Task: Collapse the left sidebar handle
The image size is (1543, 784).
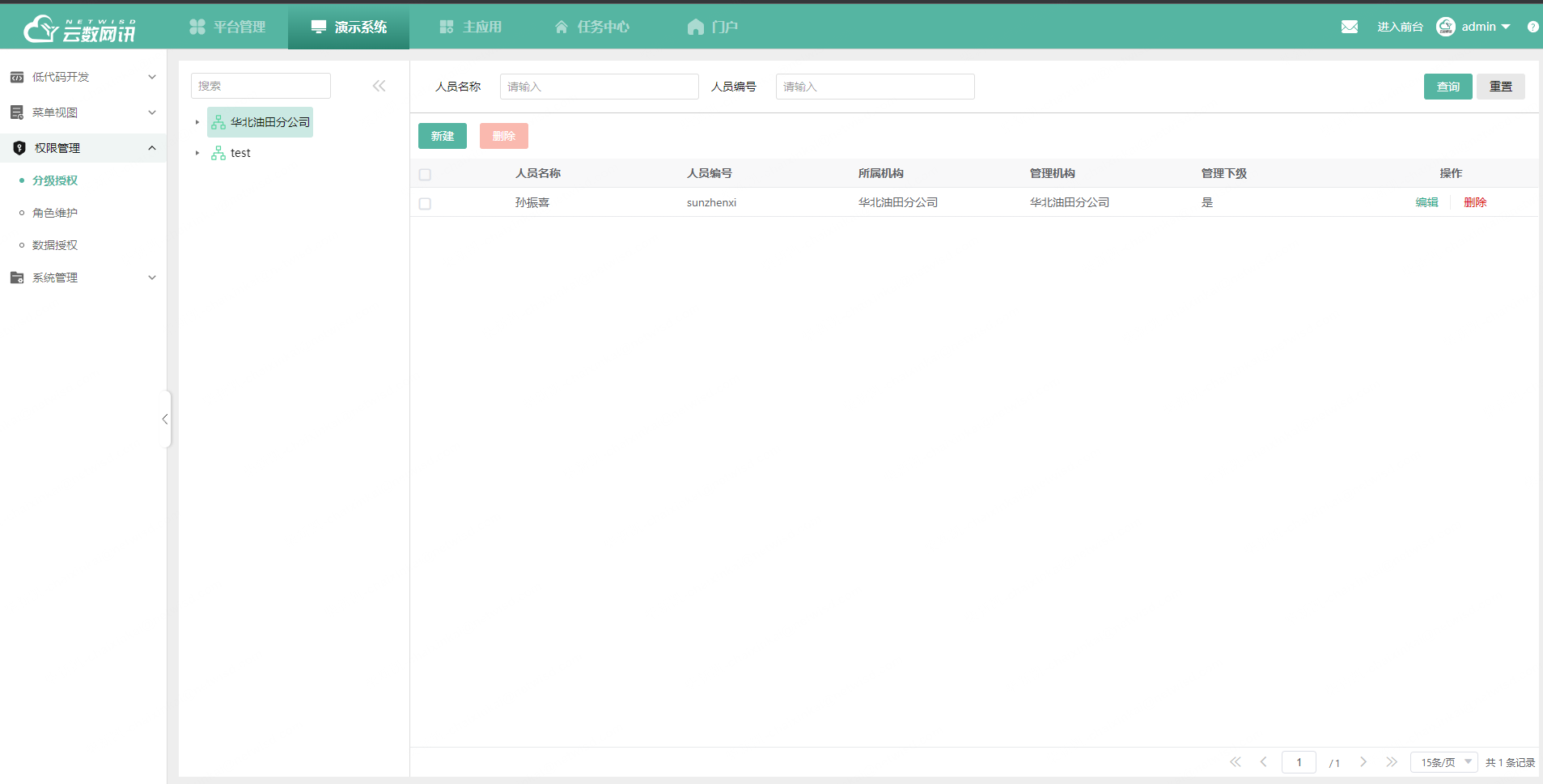Action: (165, 419)
